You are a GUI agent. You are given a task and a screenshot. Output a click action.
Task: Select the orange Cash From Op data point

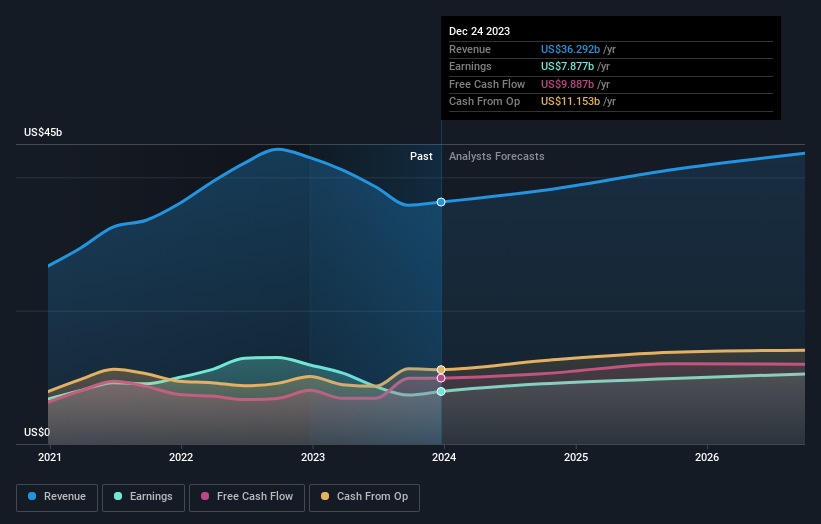coord(441,370)
